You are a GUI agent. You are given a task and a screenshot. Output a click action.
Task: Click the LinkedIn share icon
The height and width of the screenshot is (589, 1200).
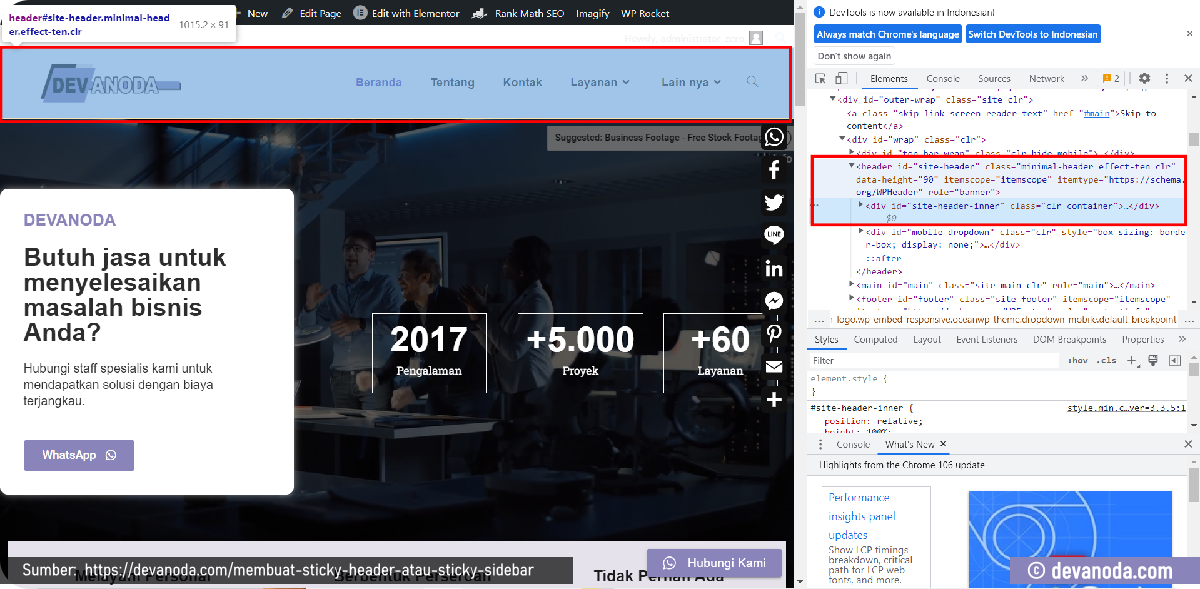coord(774,268)
